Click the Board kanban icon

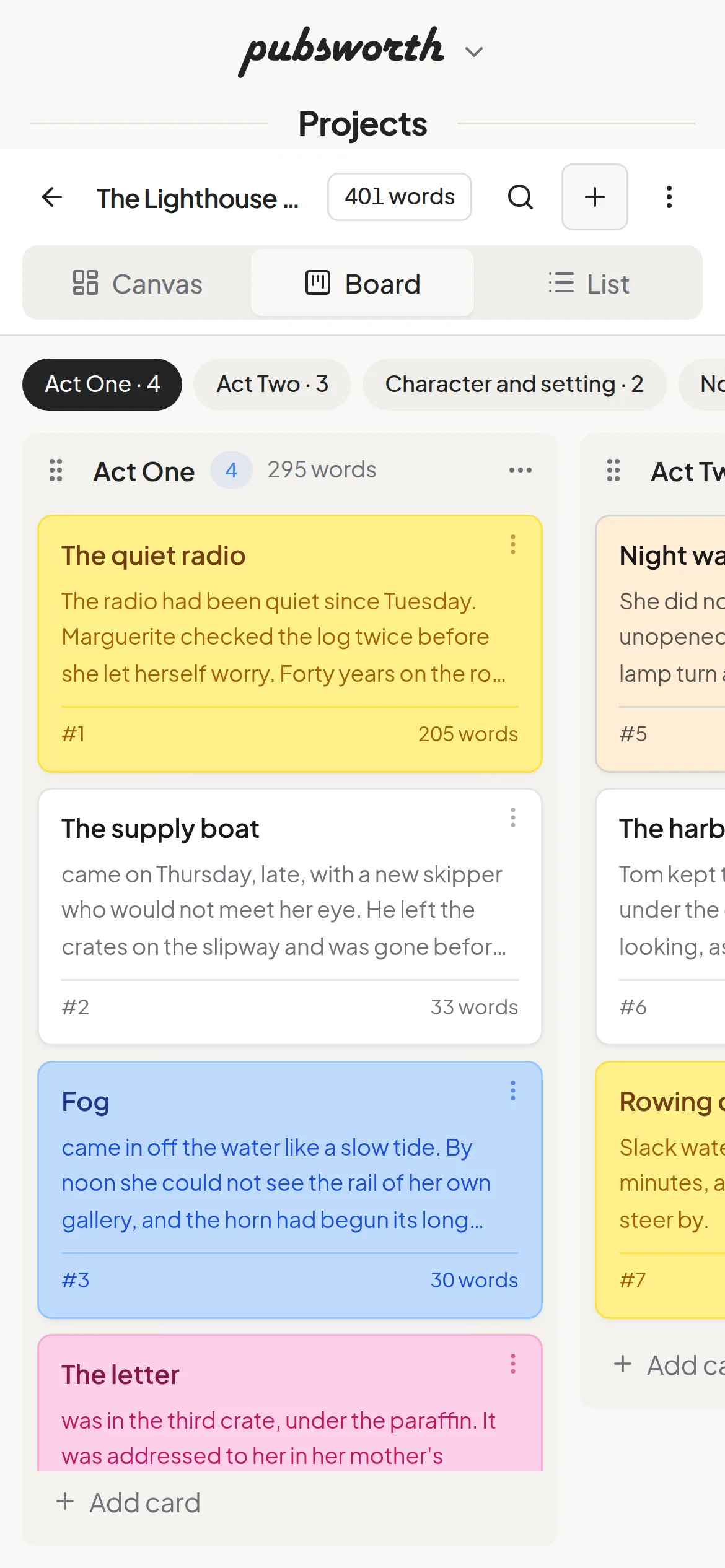click(x=318, y=283)
